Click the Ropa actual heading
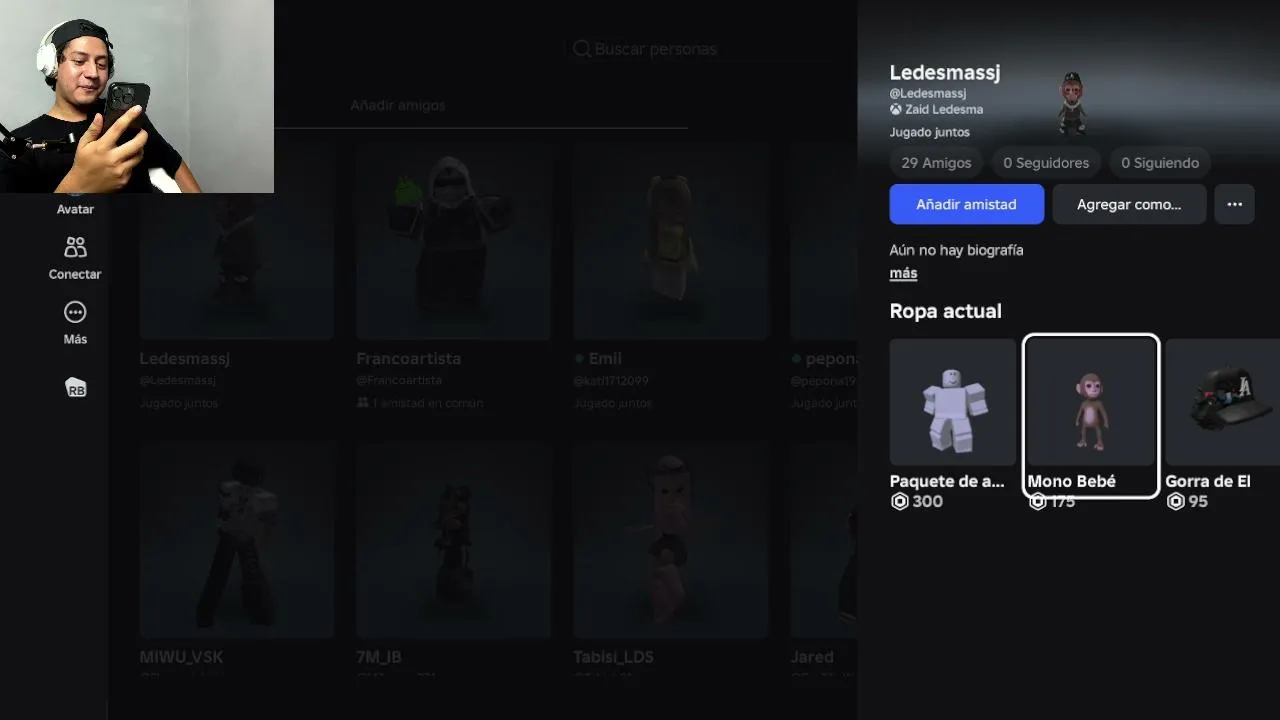 (x=945, y=311)
